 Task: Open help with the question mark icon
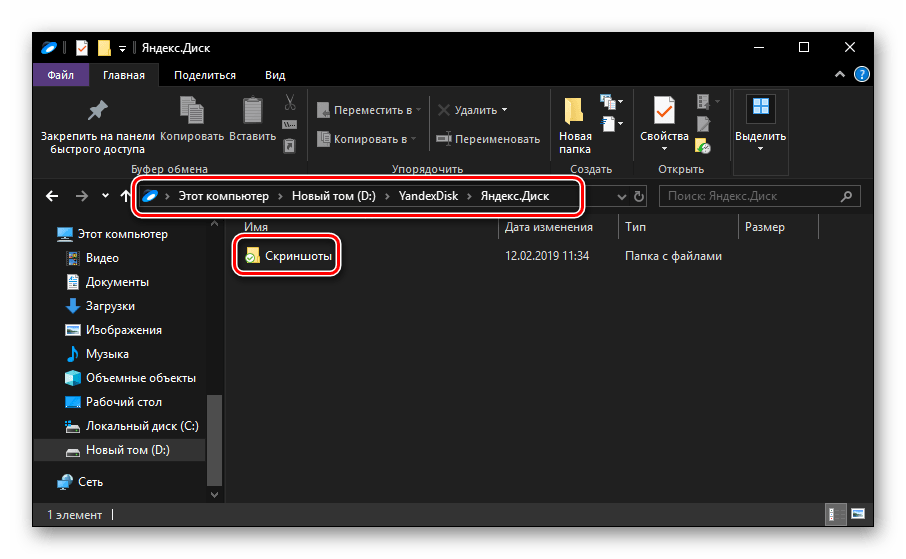[x=862, y=75]
